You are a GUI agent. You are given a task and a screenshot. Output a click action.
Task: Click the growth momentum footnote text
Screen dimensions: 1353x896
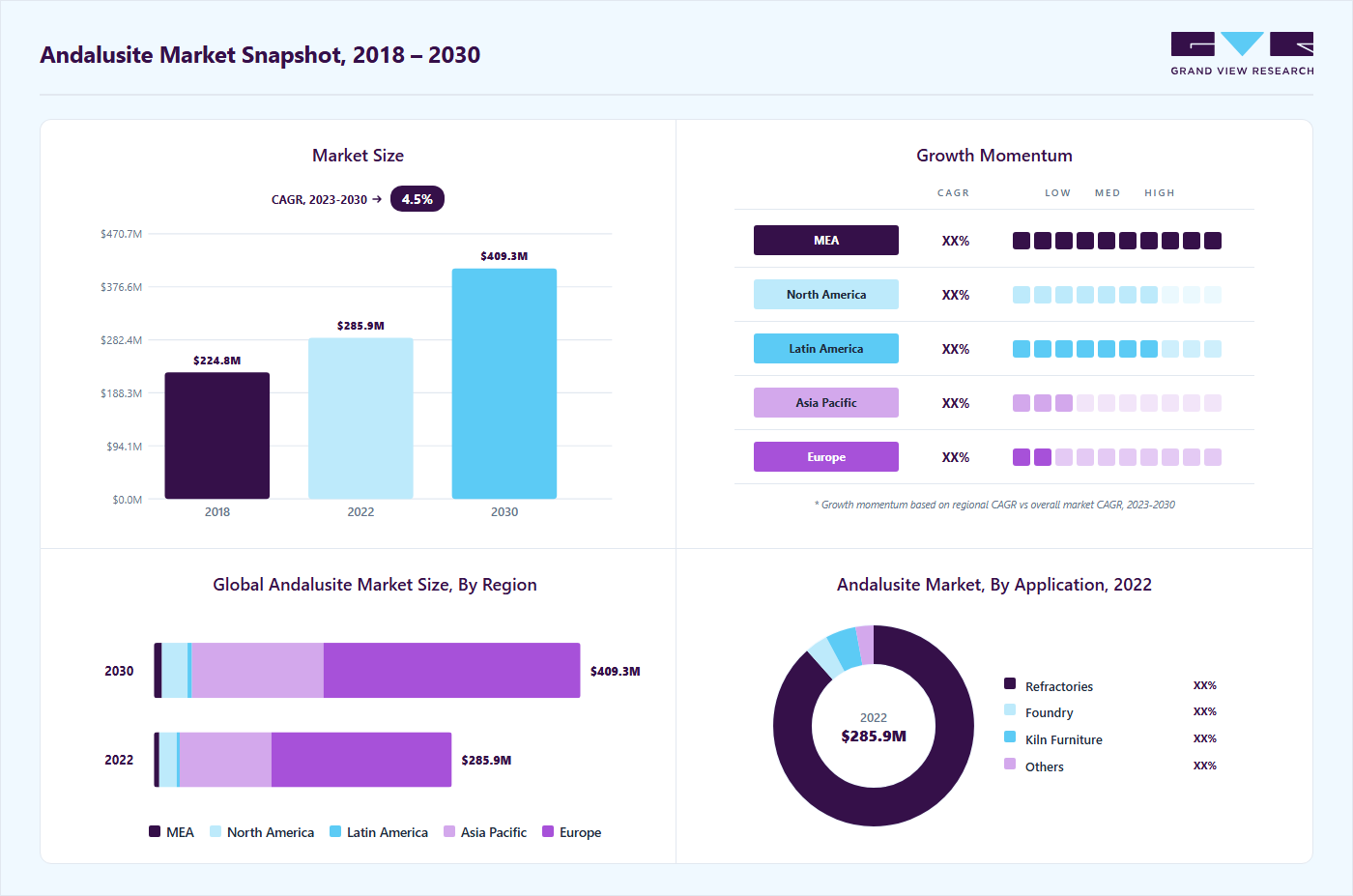pos(994,505)
